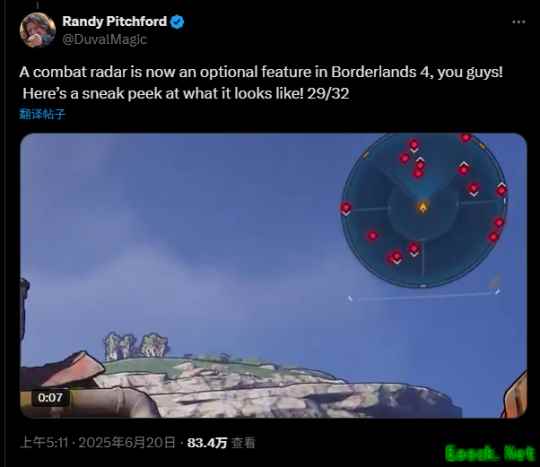Click the blue verified checkmark badge
540x467 pixels.
[x=177, y=22]
